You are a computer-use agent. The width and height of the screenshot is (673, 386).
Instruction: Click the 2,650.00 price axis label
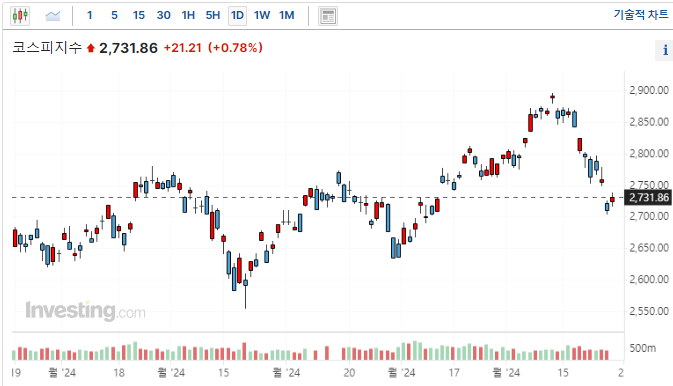pos(649,248)
